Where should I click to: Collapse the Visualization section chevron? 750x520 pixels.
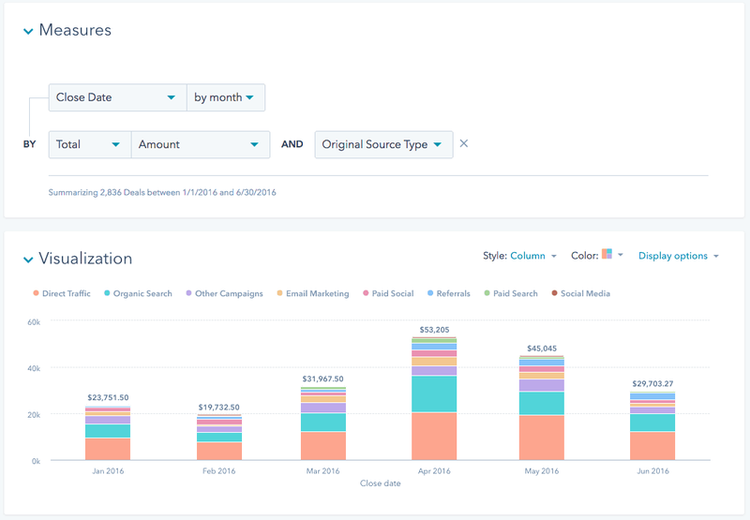click(28, 260)
